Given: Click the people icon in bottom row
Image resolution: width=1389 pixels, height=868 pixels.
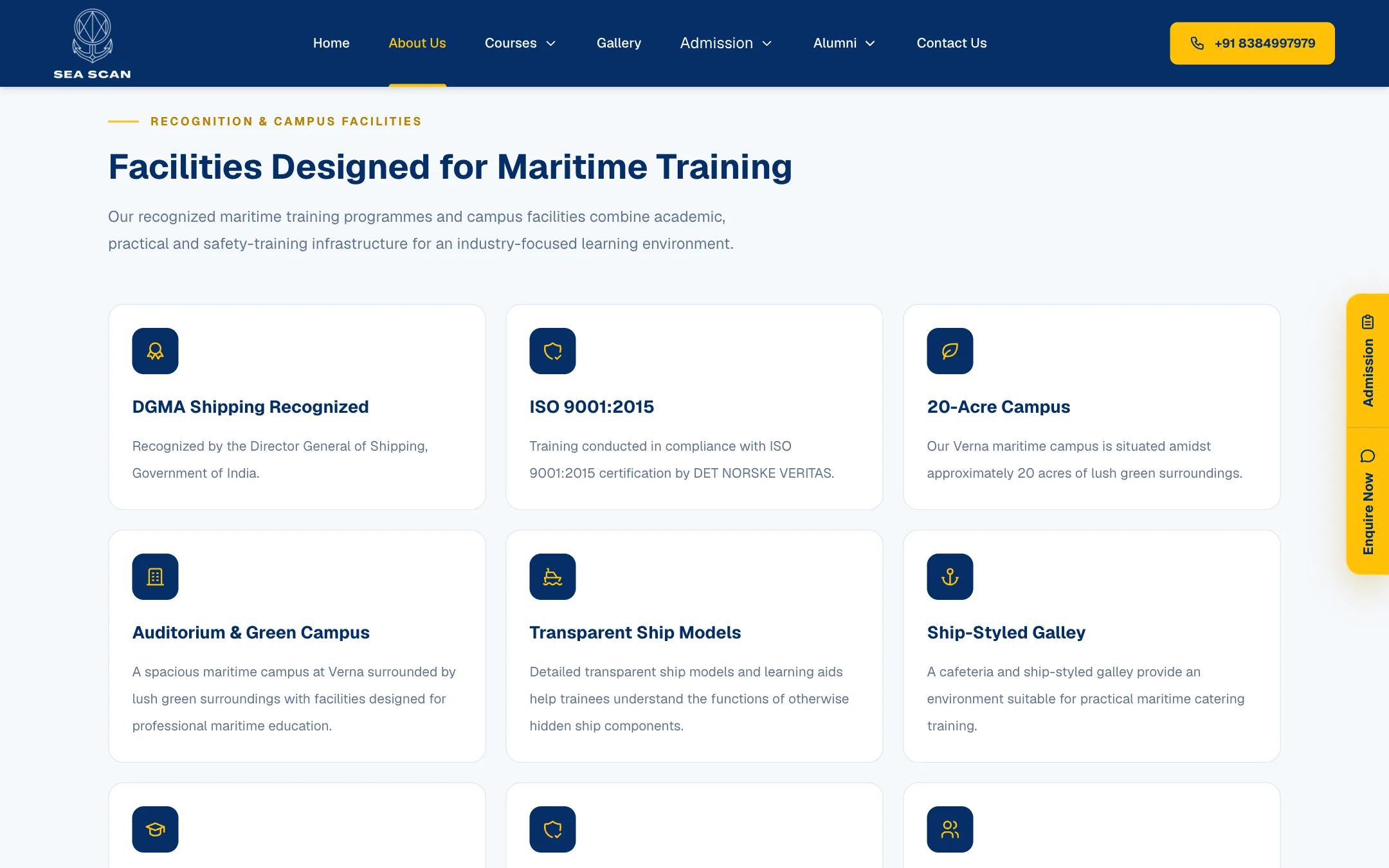Looking at the screenshot, I should pos(950,829).
